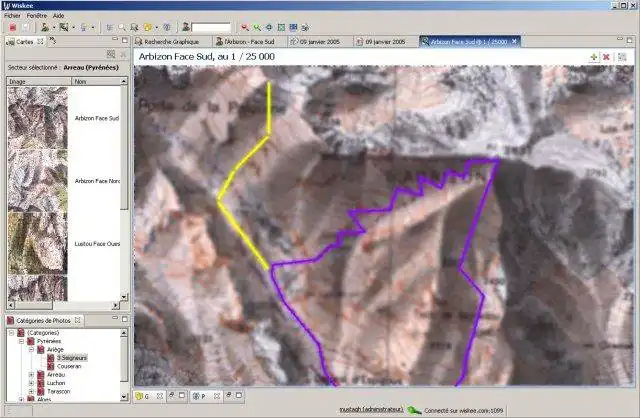The image size is (640, 418).
Task: Click the map-with-magnifier toolbar icon
Action: (64, 27)
